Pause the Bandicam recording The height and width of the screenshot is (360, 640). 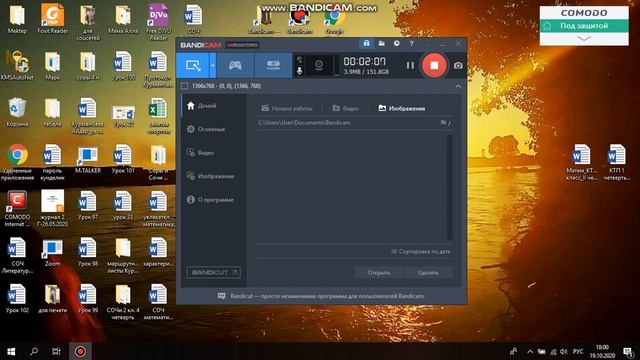410,65
